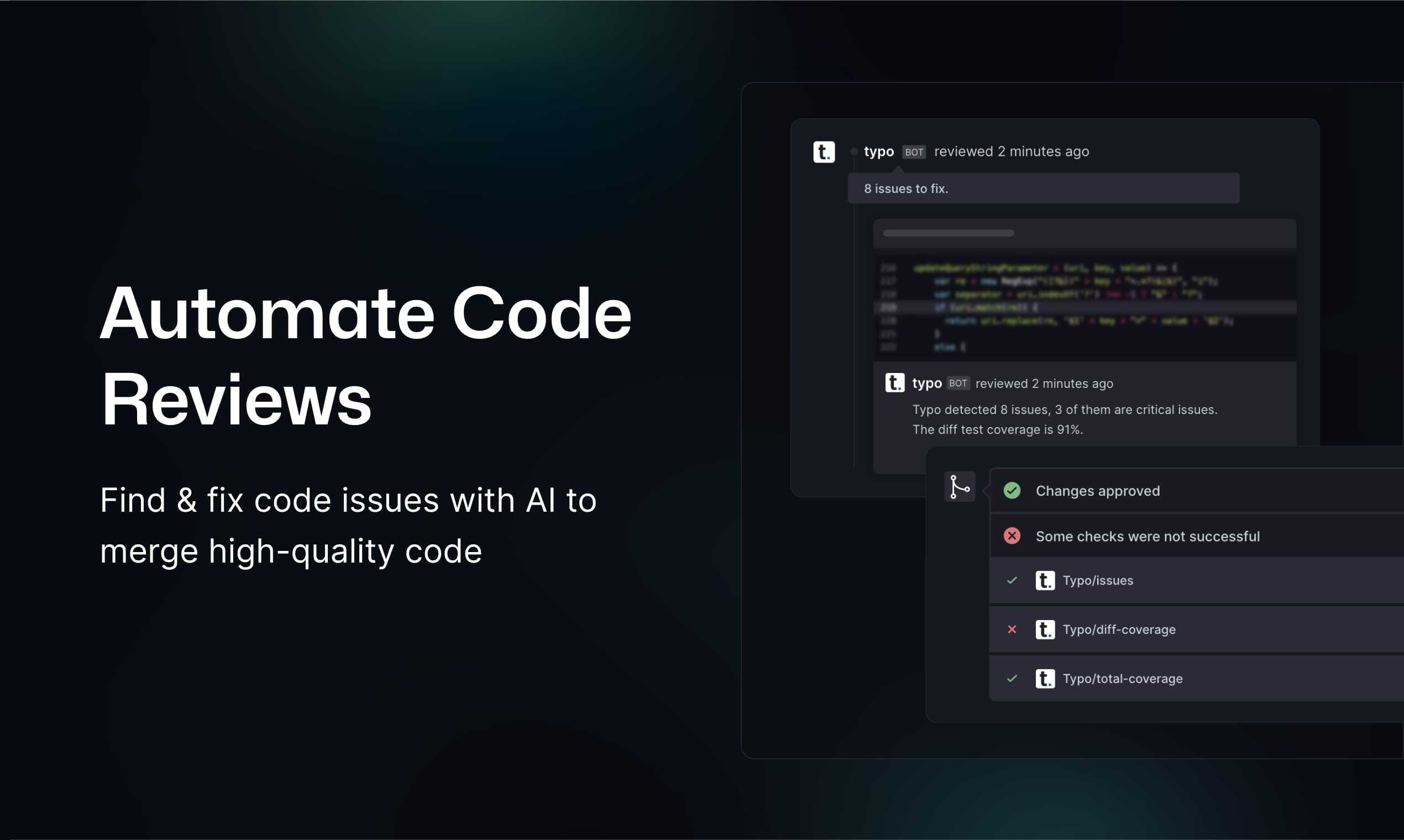Image resolution: width=1404 pixels, height=840 pixels.
Task: Click green checkmark for Typo/issues
Action: (1012, 580)
